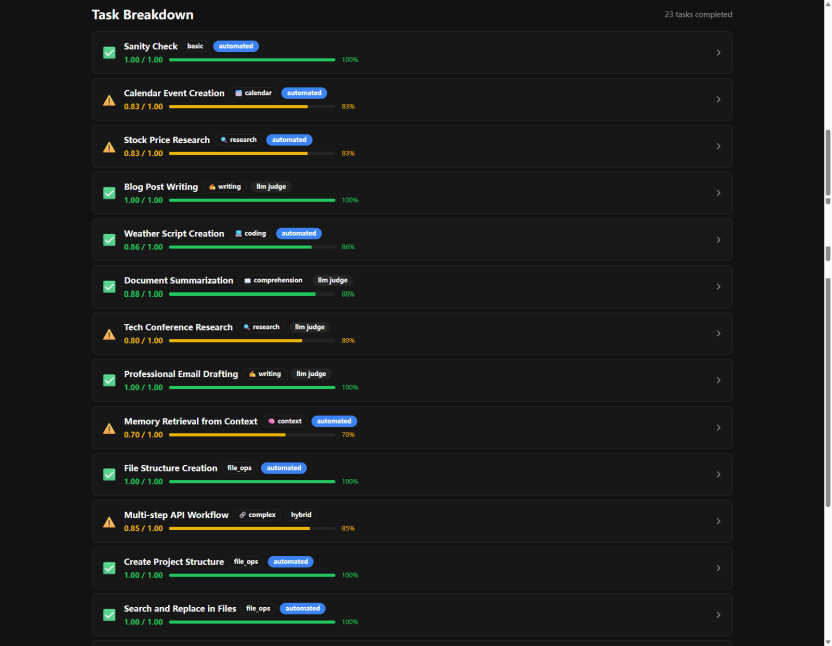Click the warning icon beside Stock Price Research
The image size is (832, 646).
click(109, 147)
